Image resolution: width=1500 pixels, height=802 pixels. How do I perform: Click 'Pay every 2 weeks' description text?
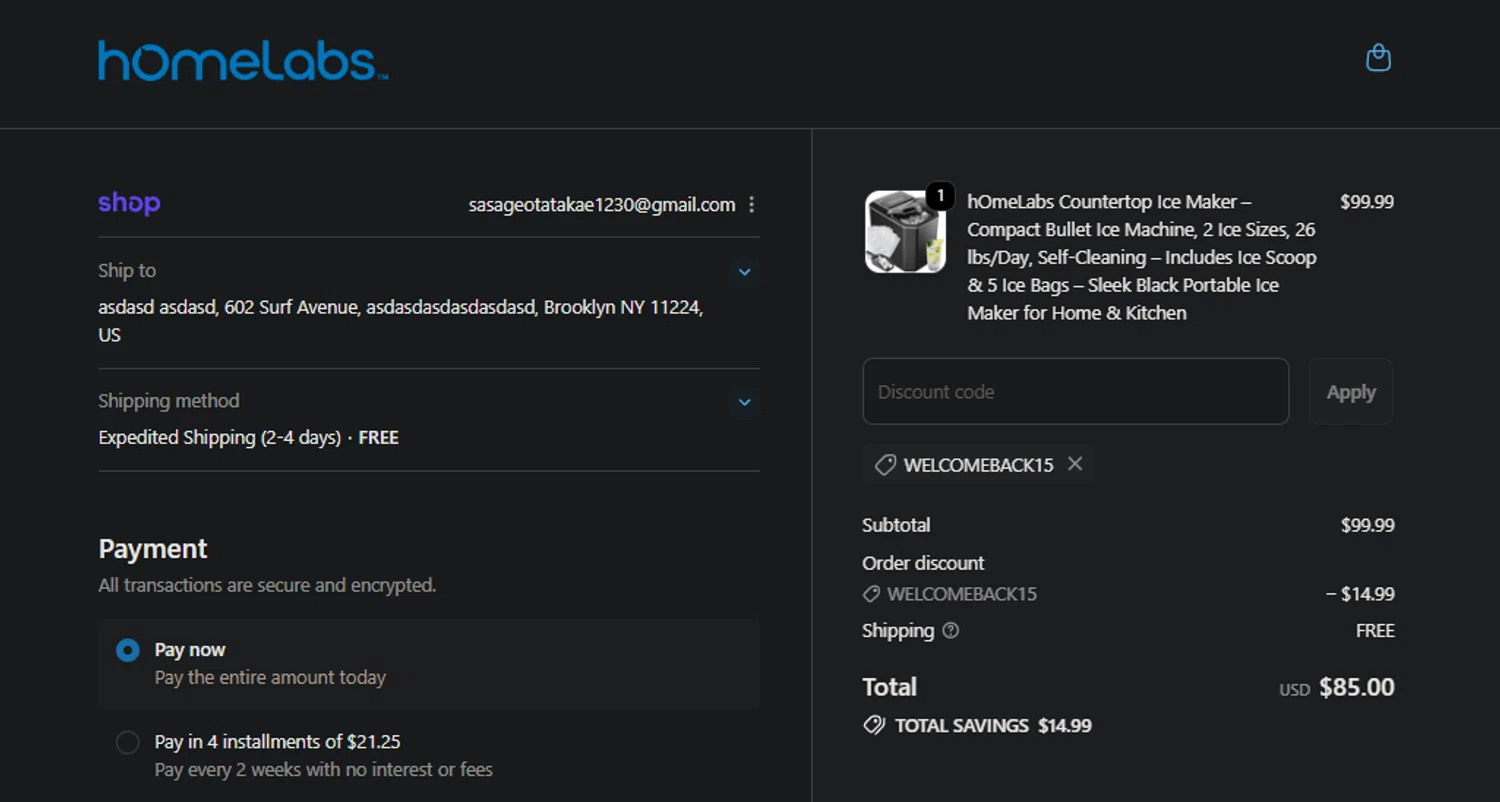pos(323,770)
